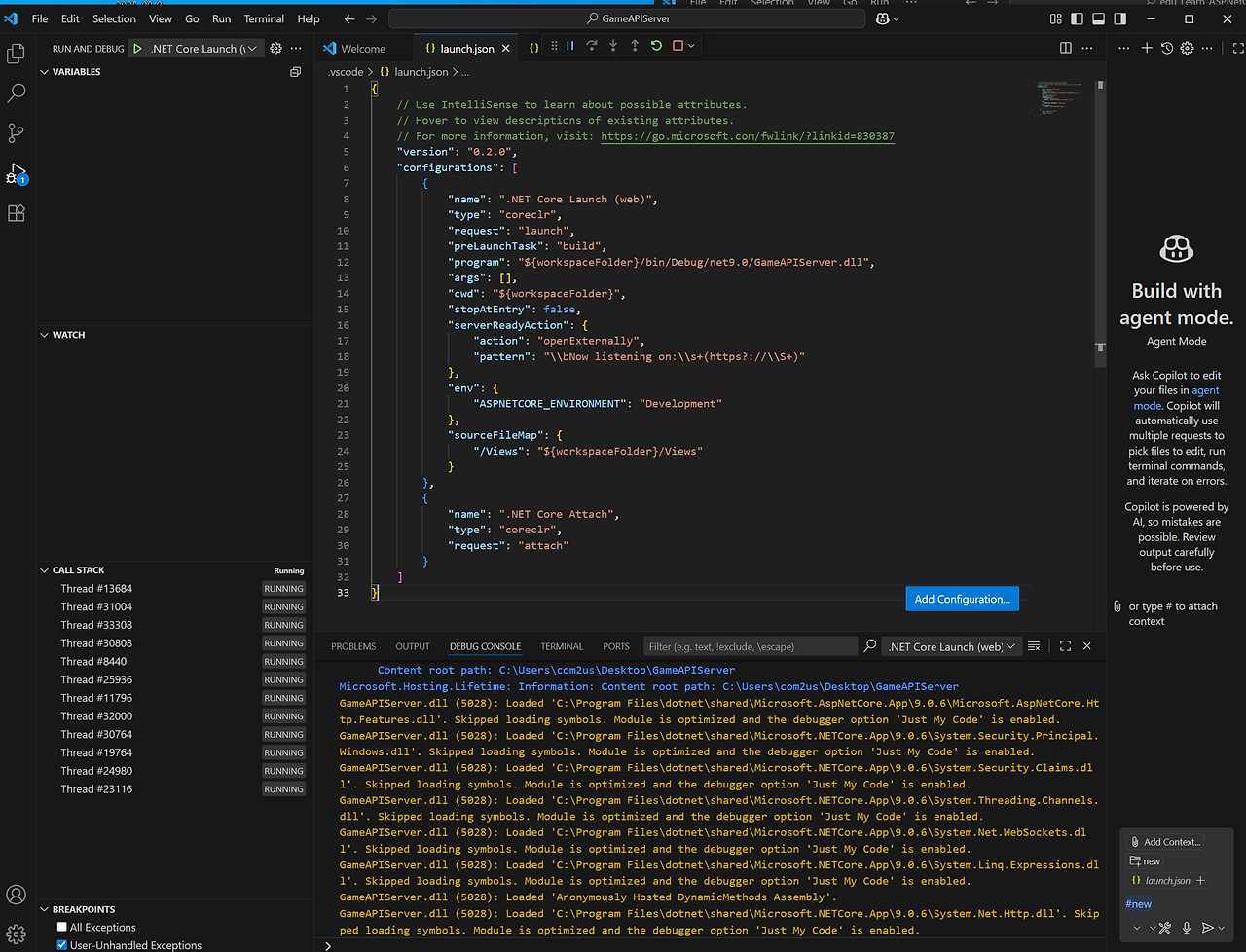Viewport: 1246px width, 952px height.
Task: Click Step Into in the debug toolbar
Action: pos(613,46)
